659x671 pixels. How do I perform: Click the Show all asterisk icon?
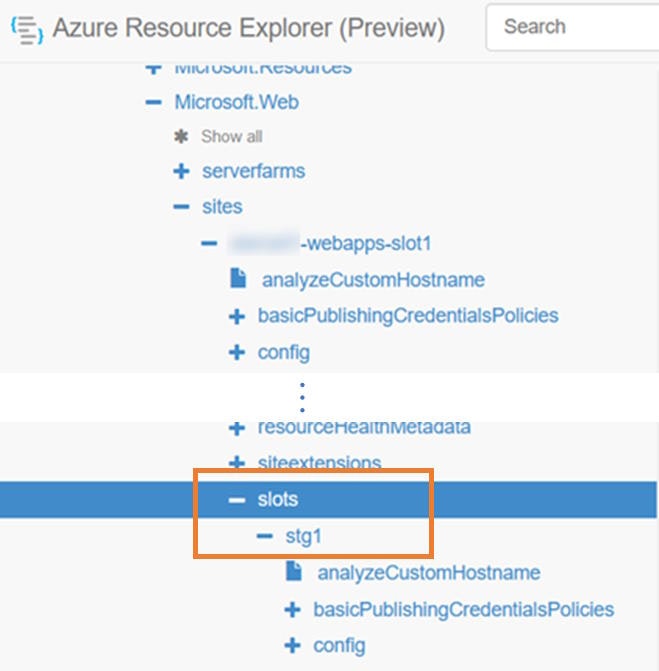pyautogui.click(x=181, y=137)
